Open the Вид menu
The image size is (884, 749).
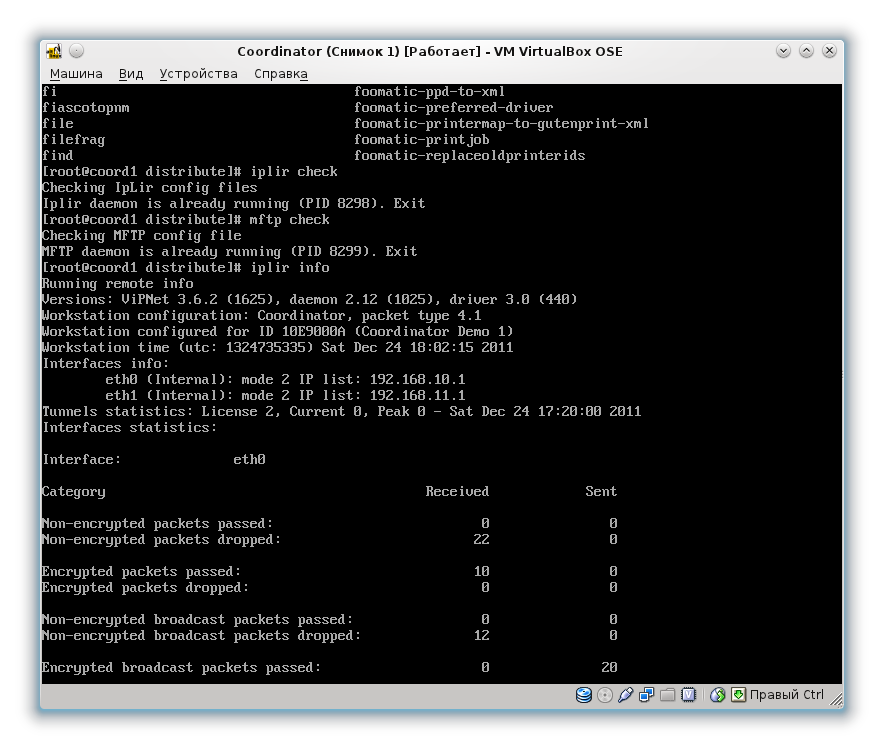[131, 74]
